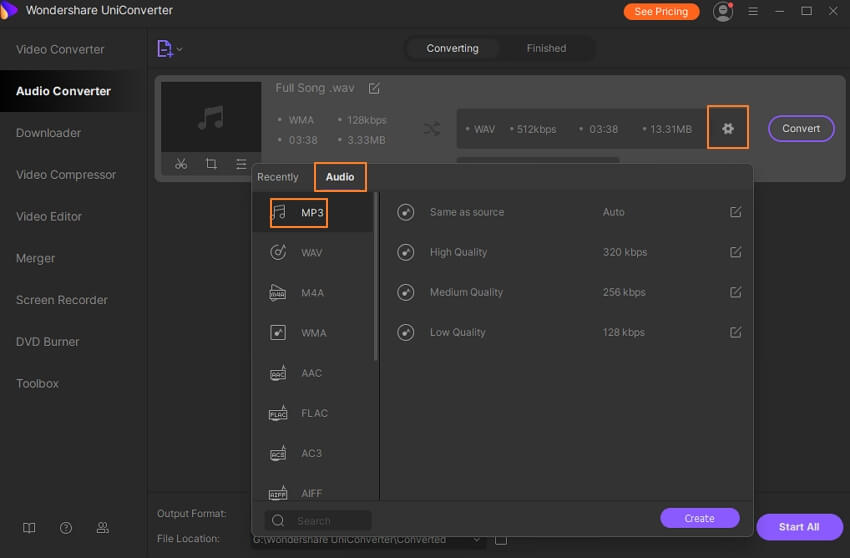Open the trim scissors tool

(181, 163)
